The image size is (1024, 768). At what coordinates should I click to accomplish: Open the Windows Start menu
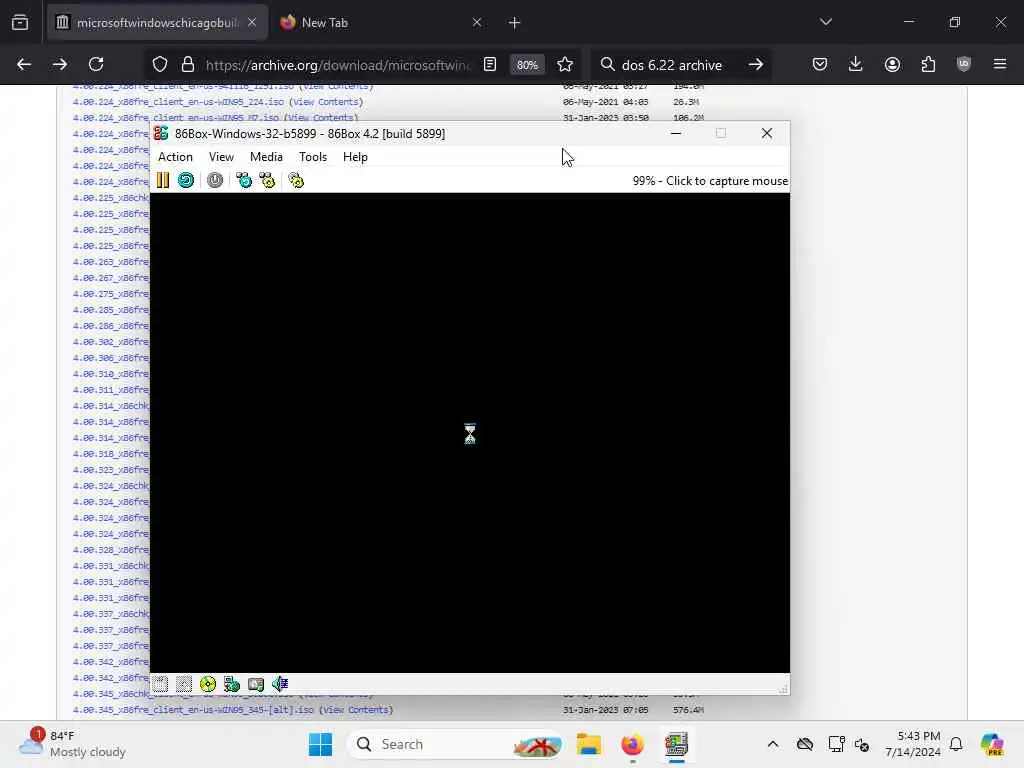[x=320, y=744]
